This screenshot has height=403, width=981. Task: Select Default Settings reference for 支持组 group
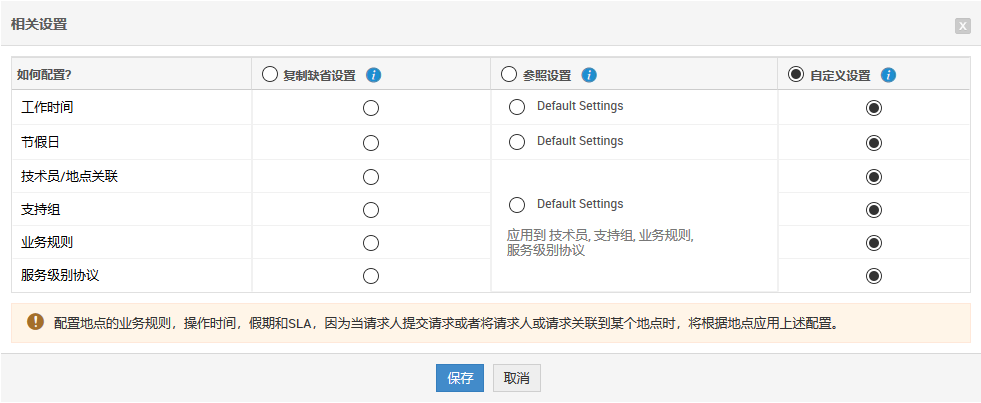pos(517,205)
